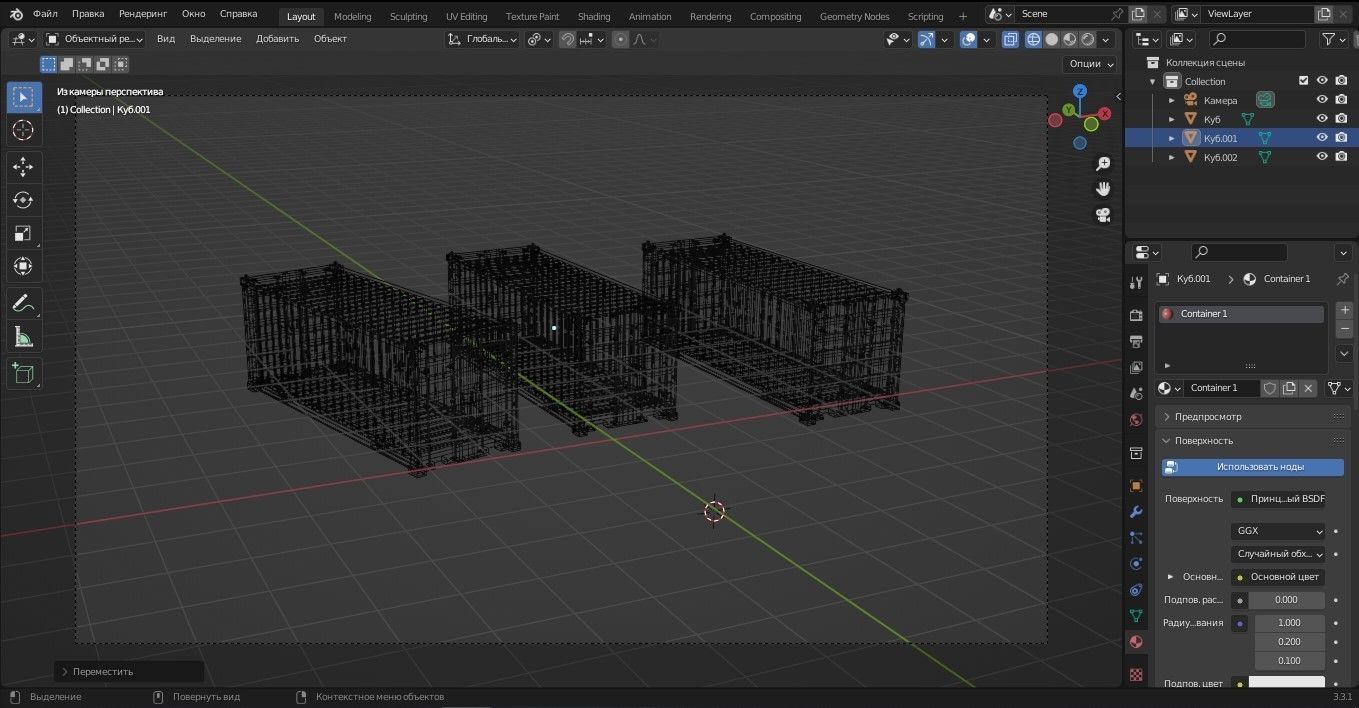Toggle show overlays button
Screen dimensions: 1359x708
(x=968, y=39)
